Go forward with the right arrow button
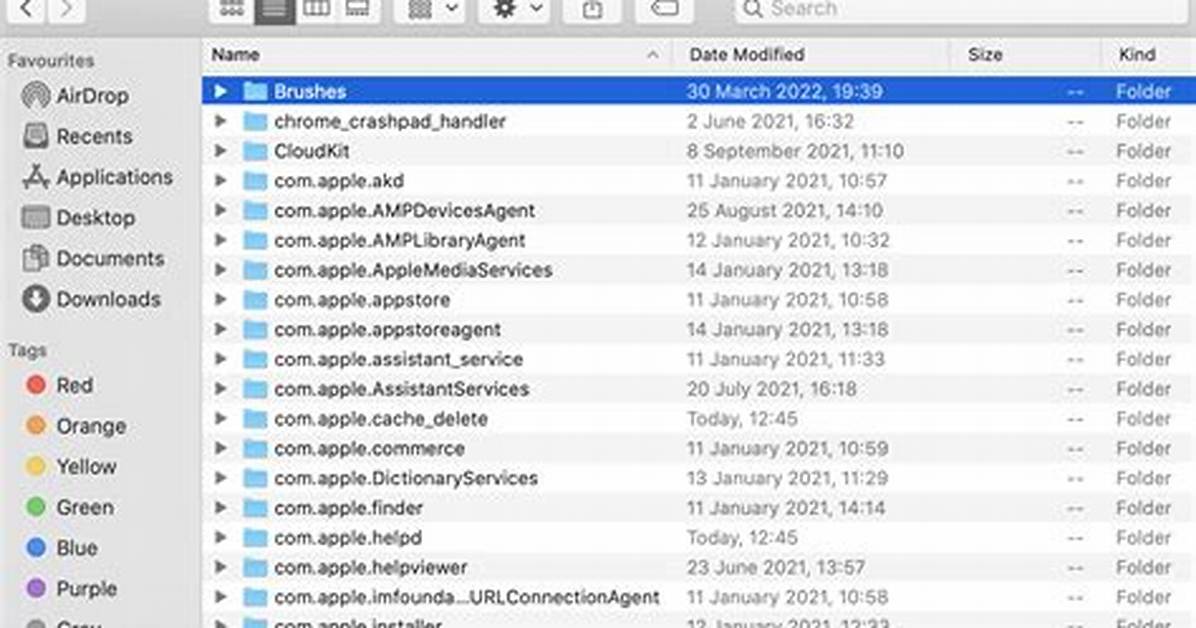The image size is (1196, 628). pos(66,9)
